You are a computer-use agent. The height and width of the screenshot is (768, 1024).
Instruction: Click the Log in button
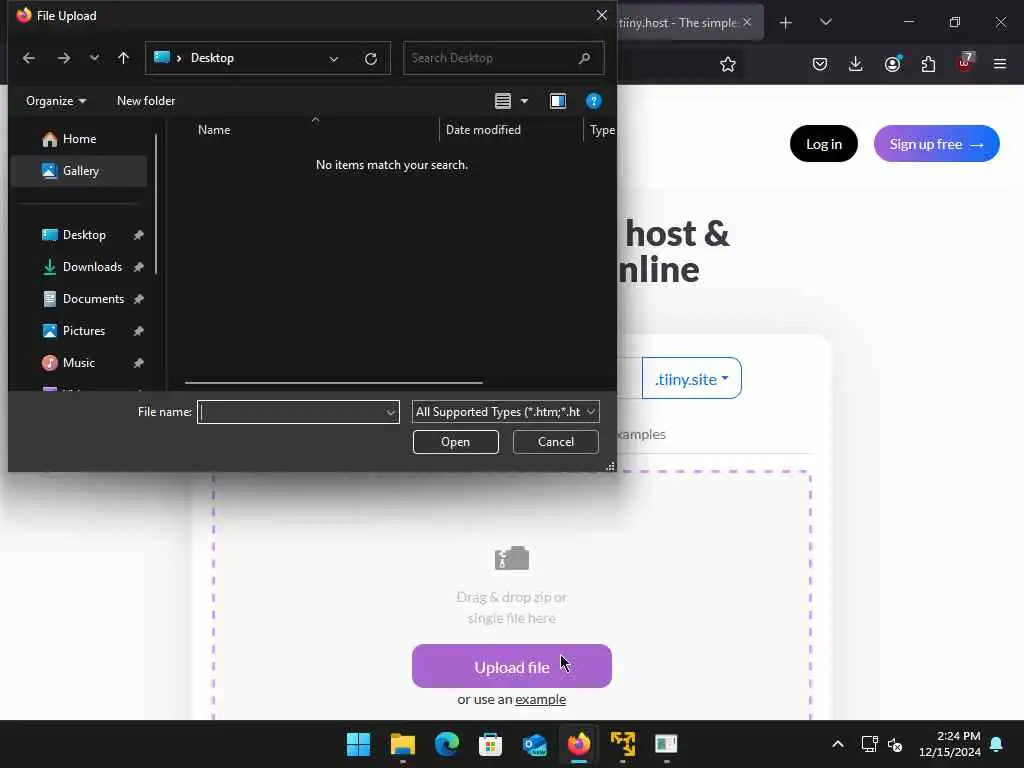pyautogui.click(x=824, y=144)
